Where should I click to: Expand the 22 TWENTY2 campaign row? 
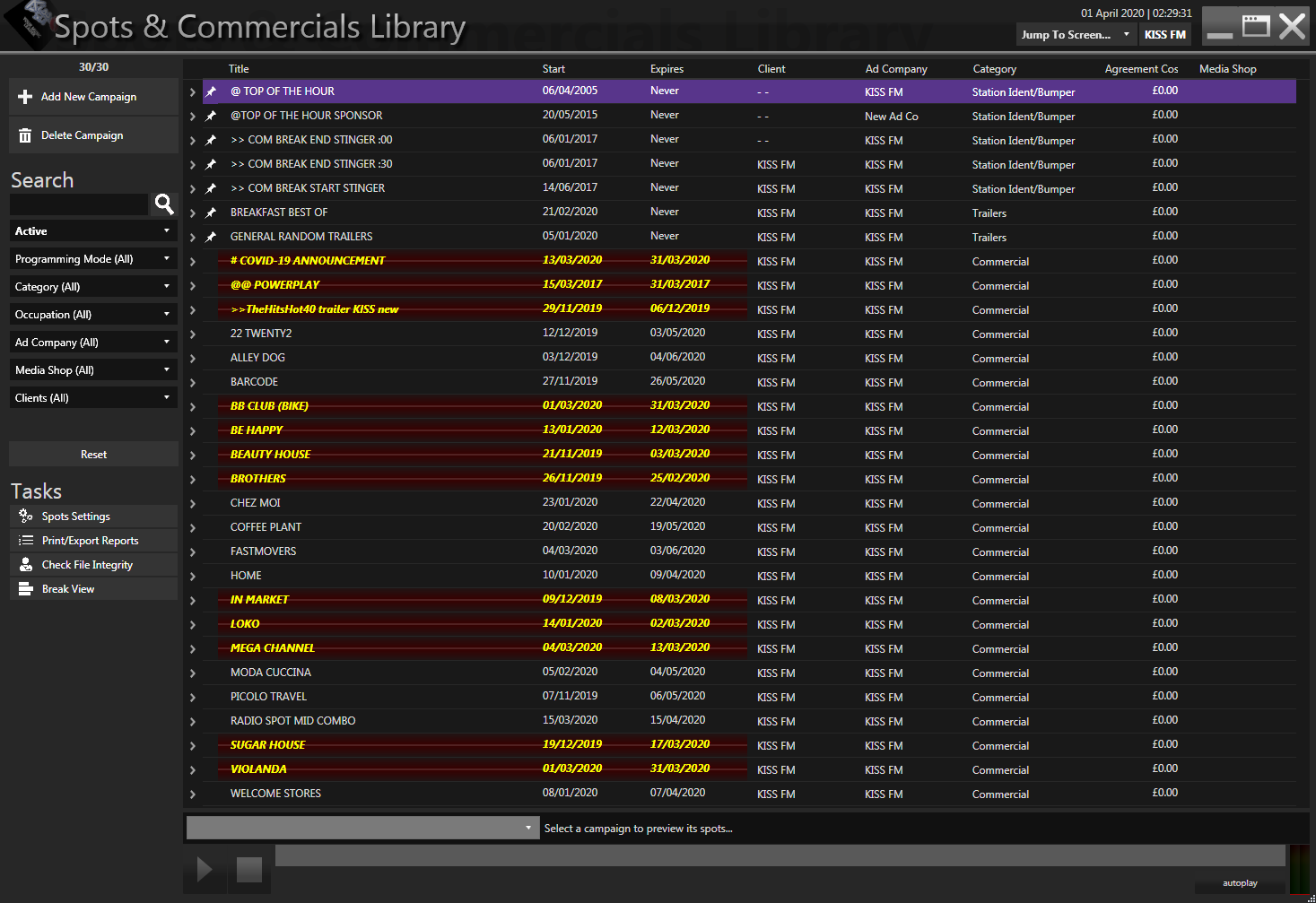pyautogui.click(x=193, y=334)
